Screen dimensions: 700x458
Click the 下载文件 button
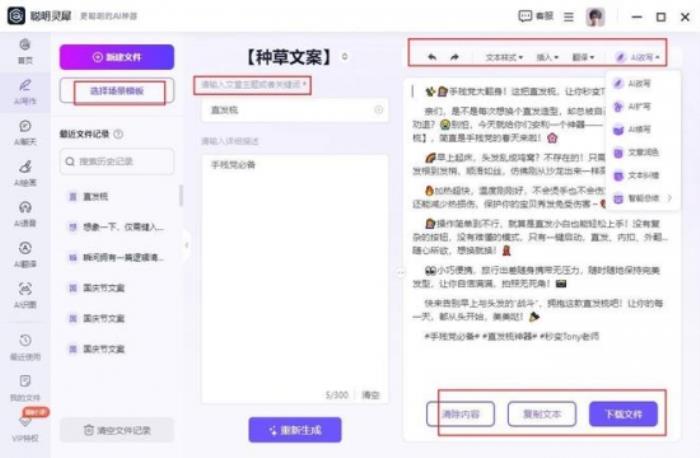pyautogui.click(x=623, y=414)
